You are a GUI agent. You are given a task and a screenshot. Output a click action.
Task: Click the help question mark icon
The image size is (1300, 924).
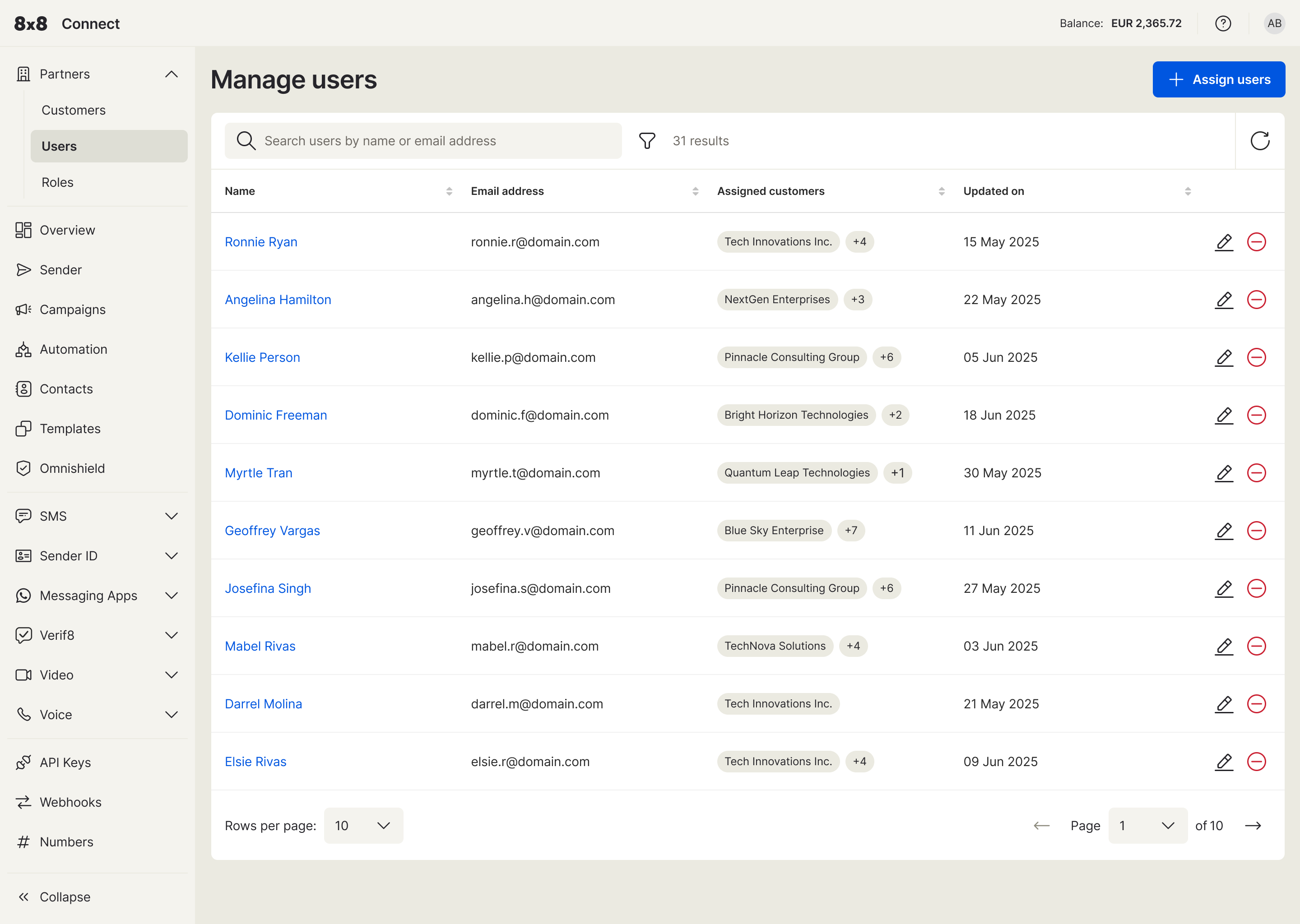pos(1223,23)
